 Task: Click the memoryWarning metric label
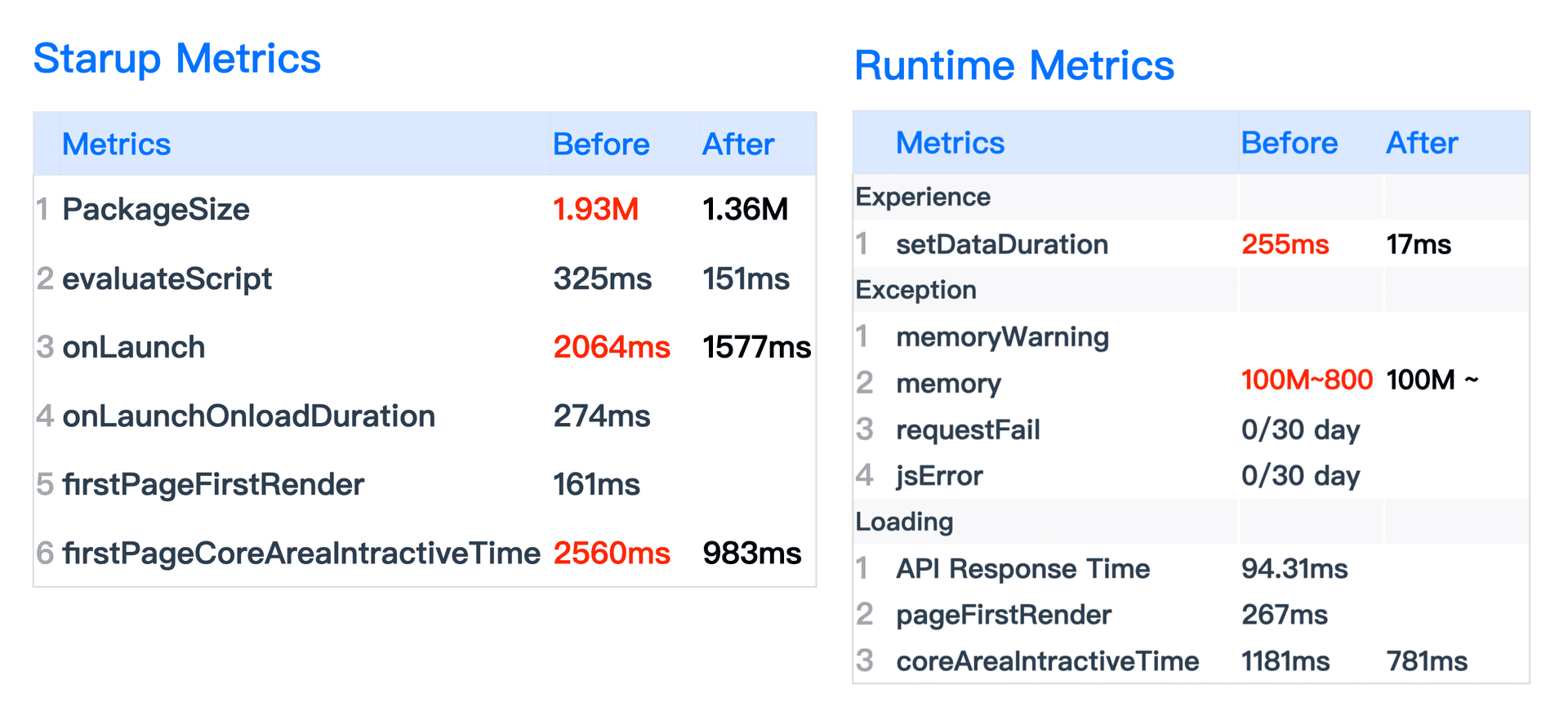[x=1002, y=337]
